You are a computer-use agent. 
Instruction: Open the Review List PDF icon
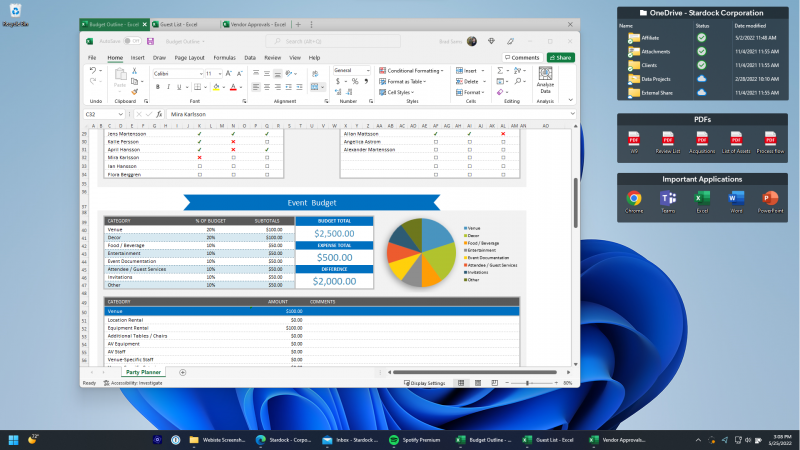pos(668,140)
